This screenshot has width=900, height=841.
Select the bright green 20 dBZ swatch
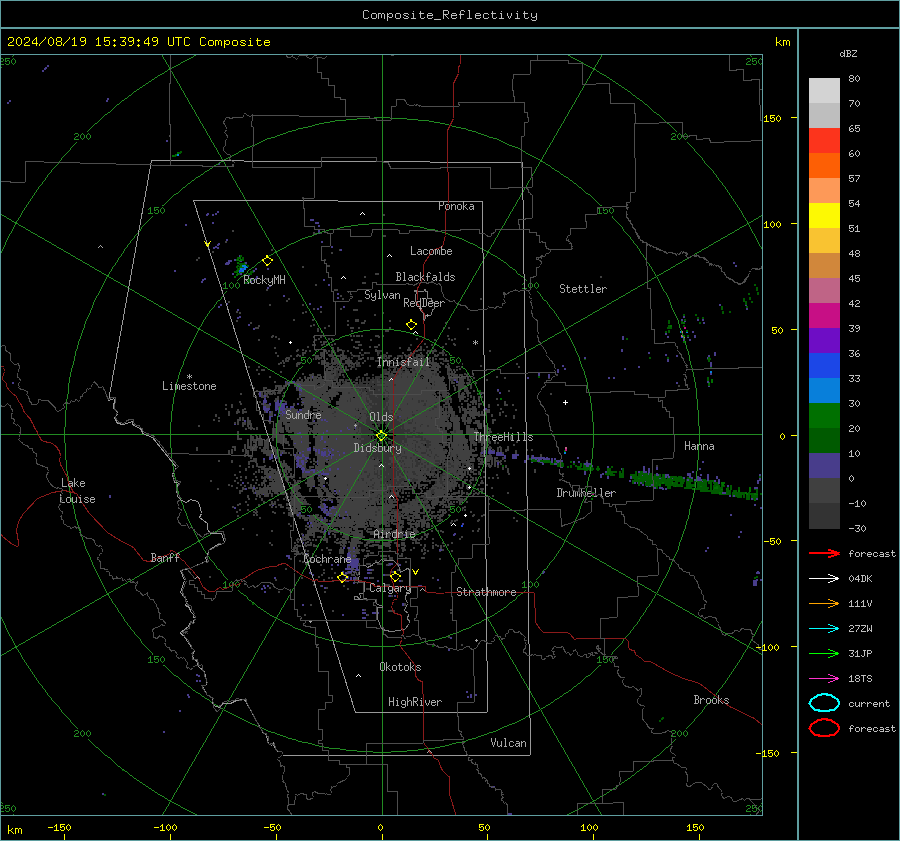(x=824, y=416)
